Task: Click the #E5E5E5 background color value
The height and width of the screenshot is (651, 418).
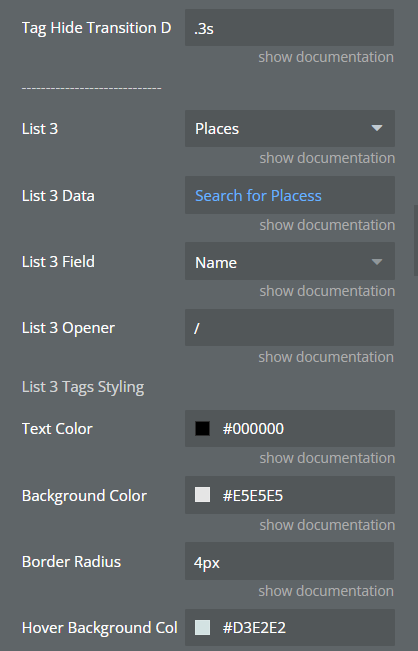Action: [253, 495]
